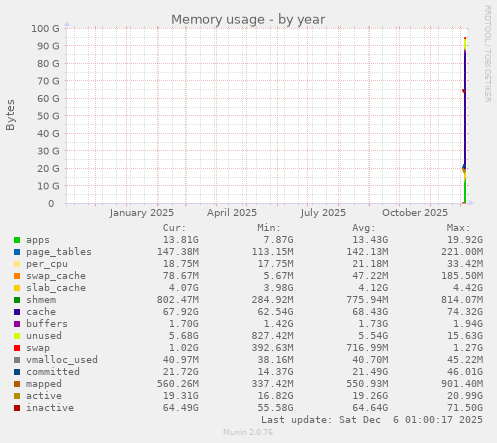Click the shmem min value 284.92M
The height and width of the screenshot is (443, 497).
(272, 300)
